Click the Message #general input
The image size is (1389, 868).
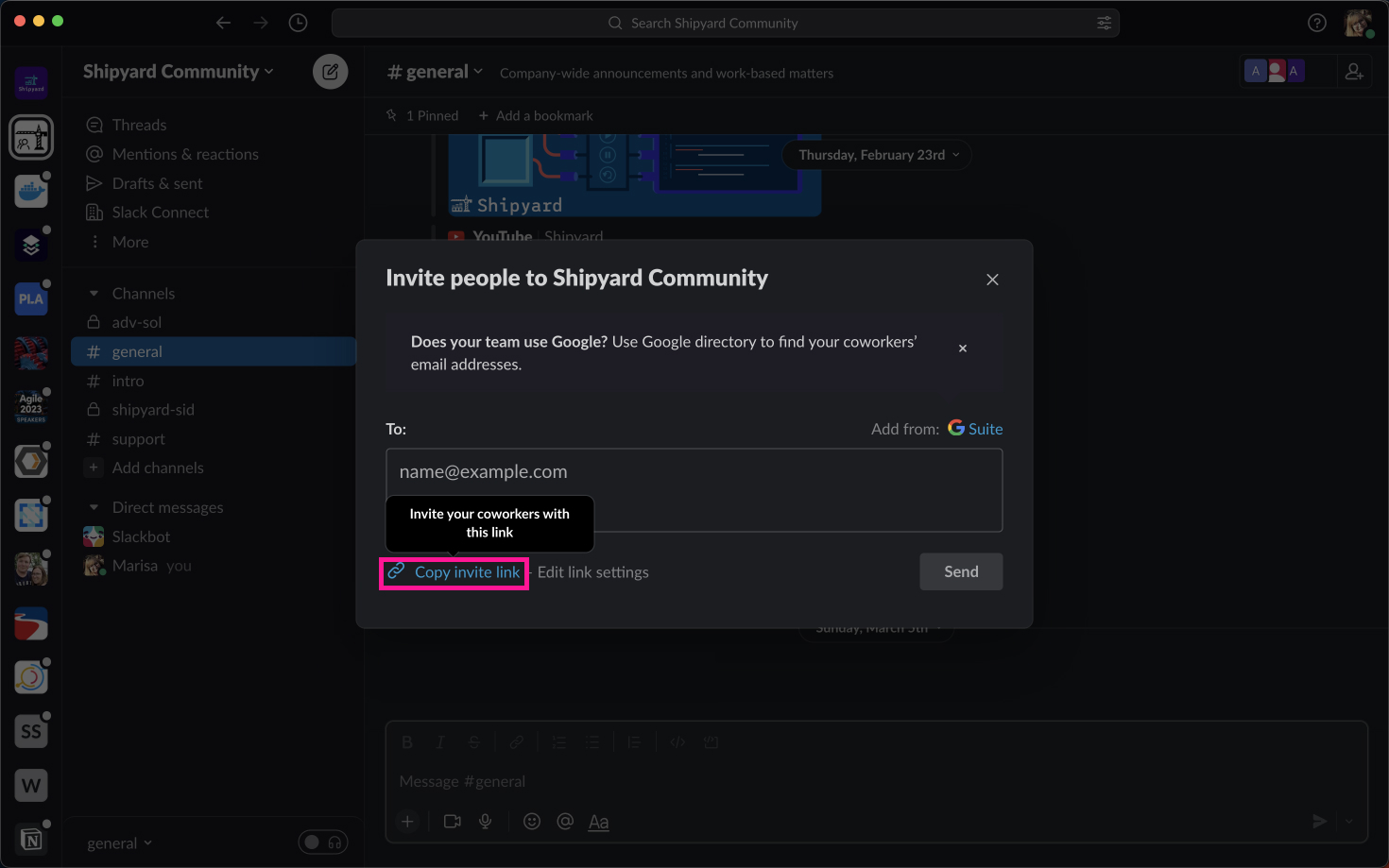click(x=877, y=781)
